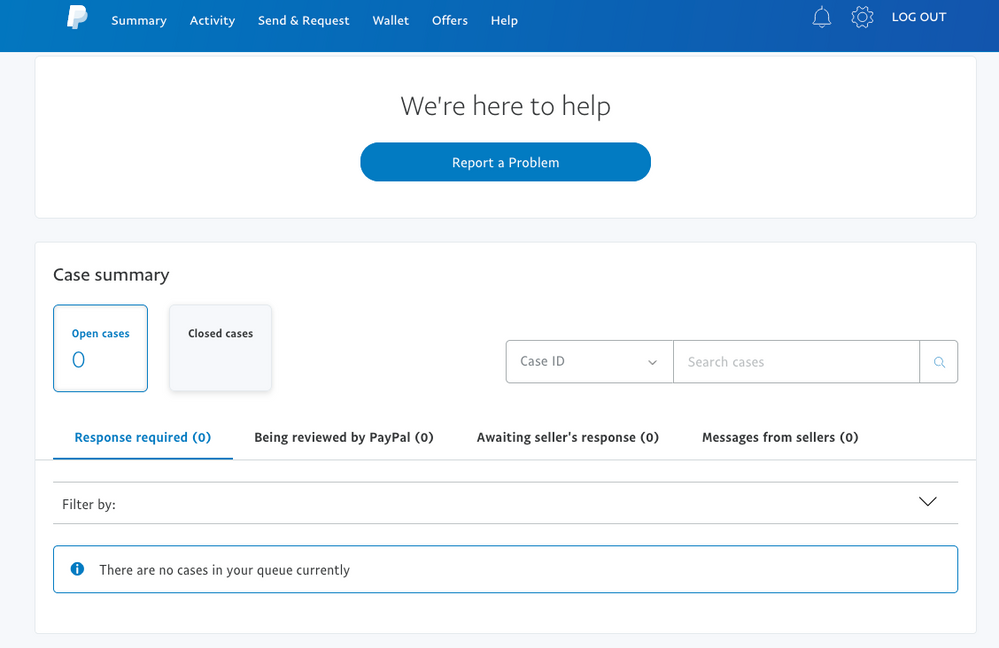Switch to the Being reviewed by PayPal tab
This screenshot has width=999, height=648.
pyautogui.click(x=343, y=437)
